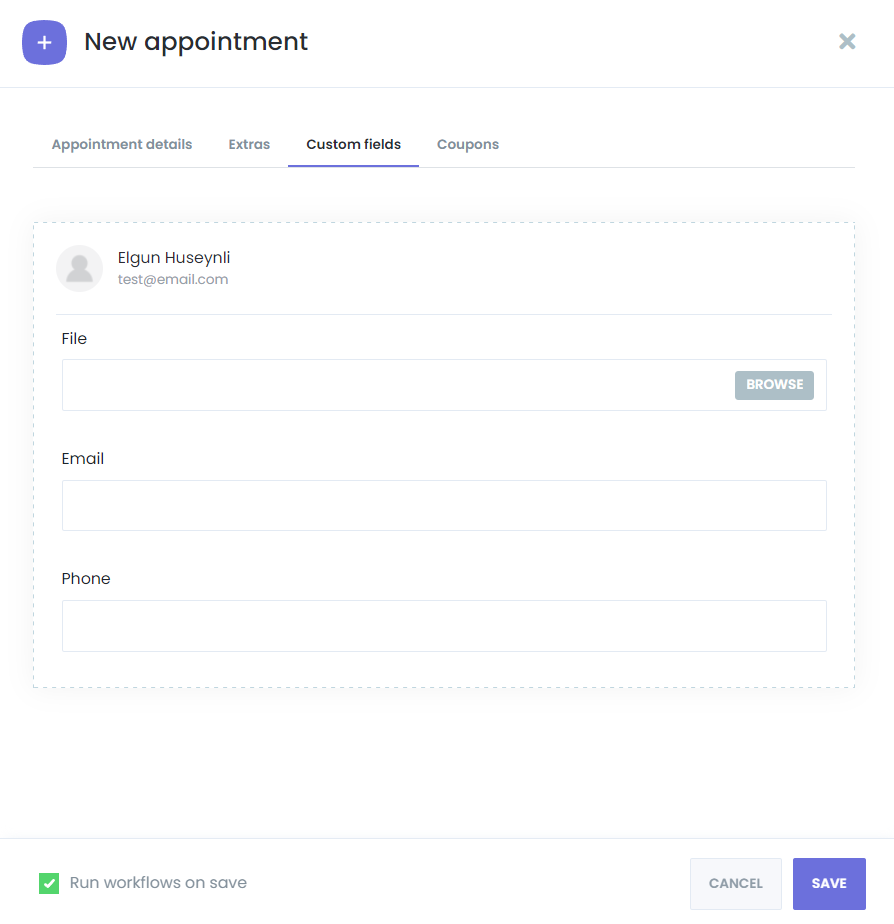Open the Extras tab
Screen dimensions: 894x924
(x=249, y=144)
